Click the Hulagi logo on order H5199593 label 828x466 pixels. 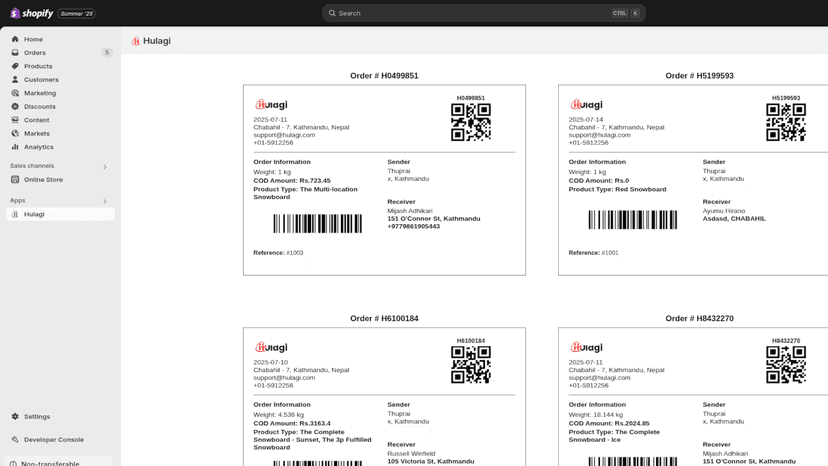click(x=586, y=105)
